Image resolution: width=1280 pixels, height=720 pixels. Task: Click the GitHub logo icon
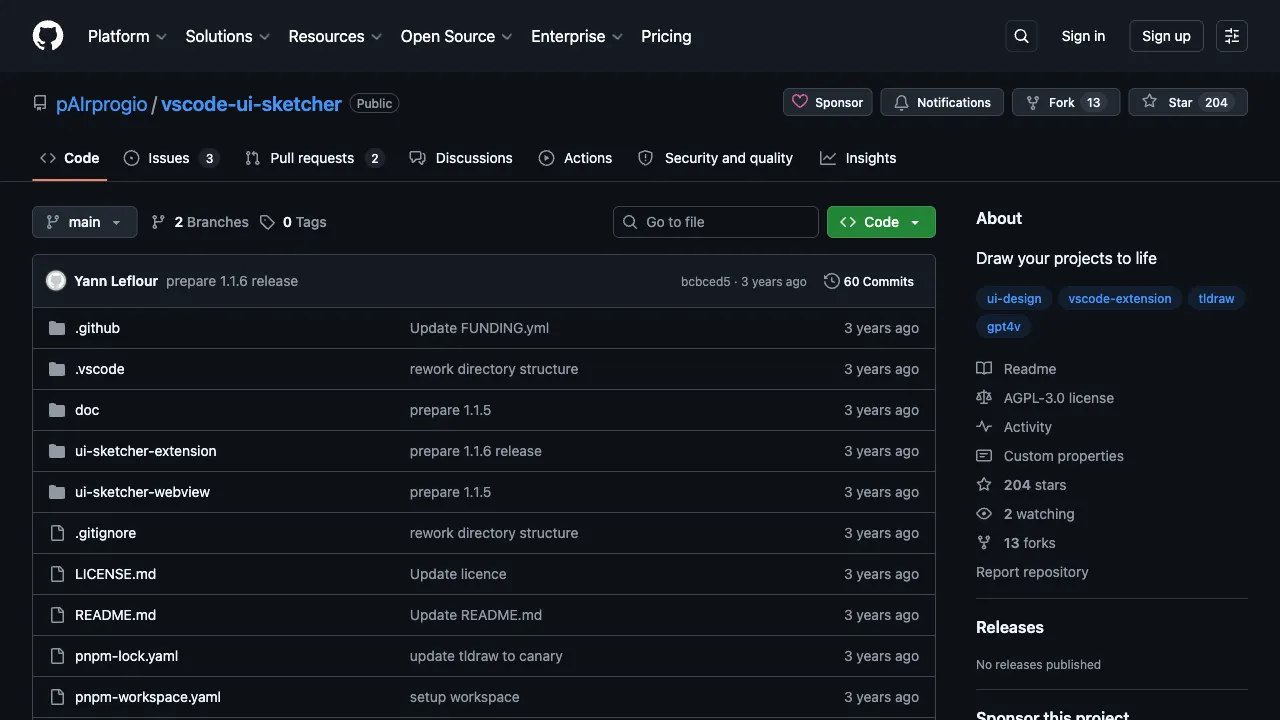[x=48, y=36]
